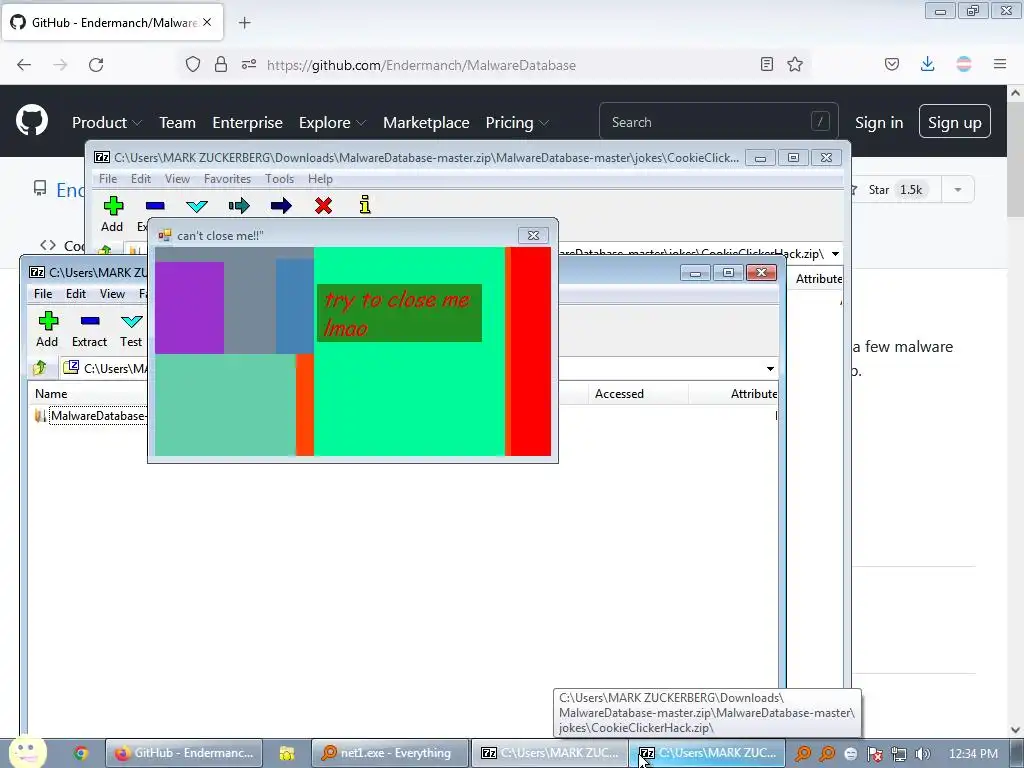Open the address path dropdown in the front 7-Zip window
This screenshot has width=1024, height=768.
pos(771,368)
